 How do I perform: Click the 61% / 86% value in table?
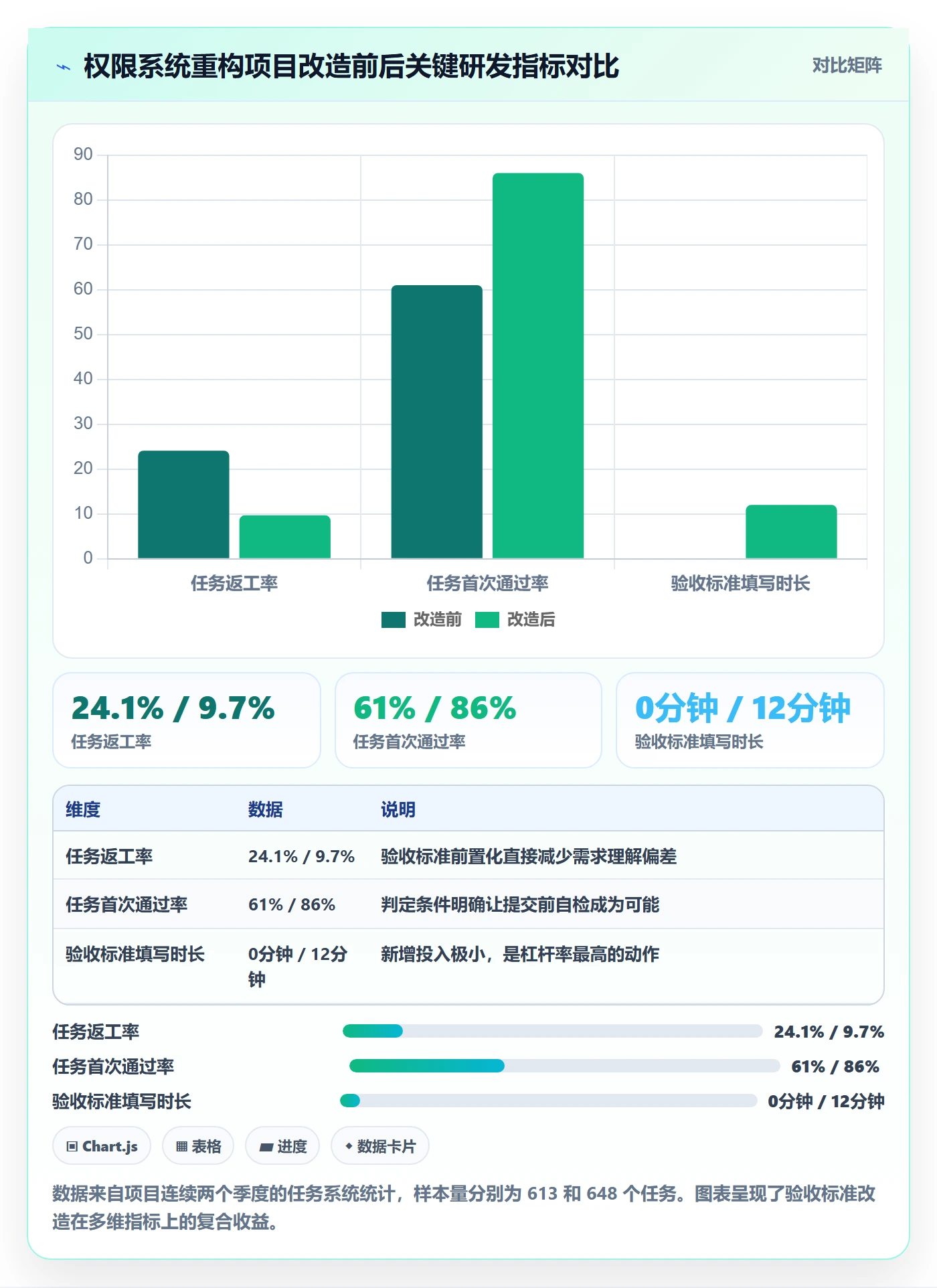coord(292,904)
